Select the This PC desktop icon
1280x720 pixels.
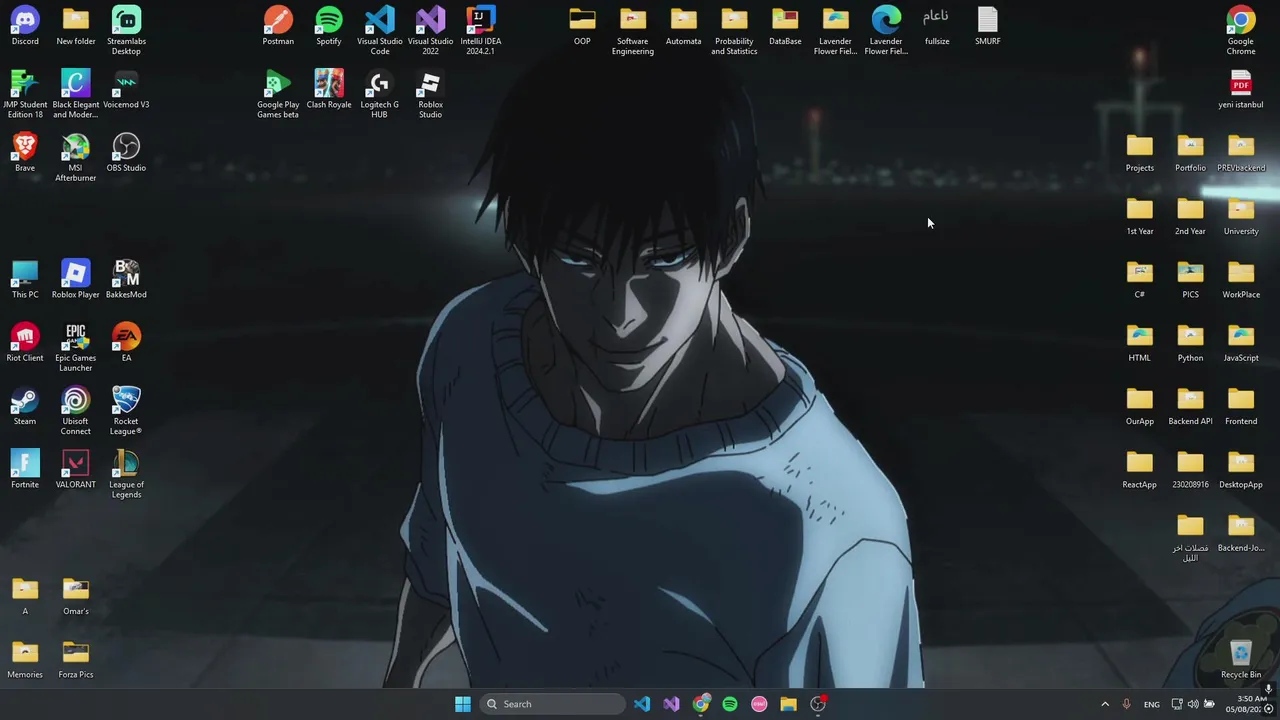[x=25, y=280]
